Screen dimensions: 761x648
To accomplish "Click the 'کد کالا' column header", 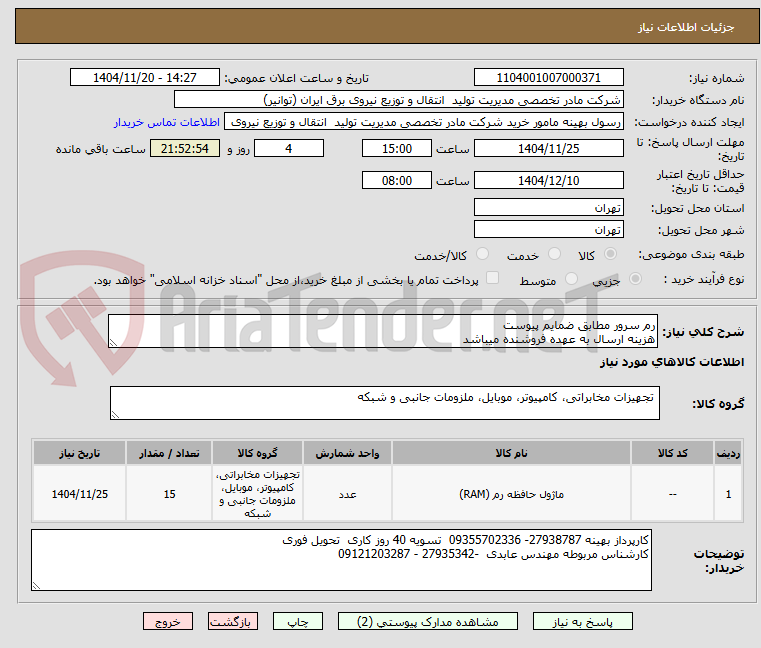I will (x=672, y=453).
